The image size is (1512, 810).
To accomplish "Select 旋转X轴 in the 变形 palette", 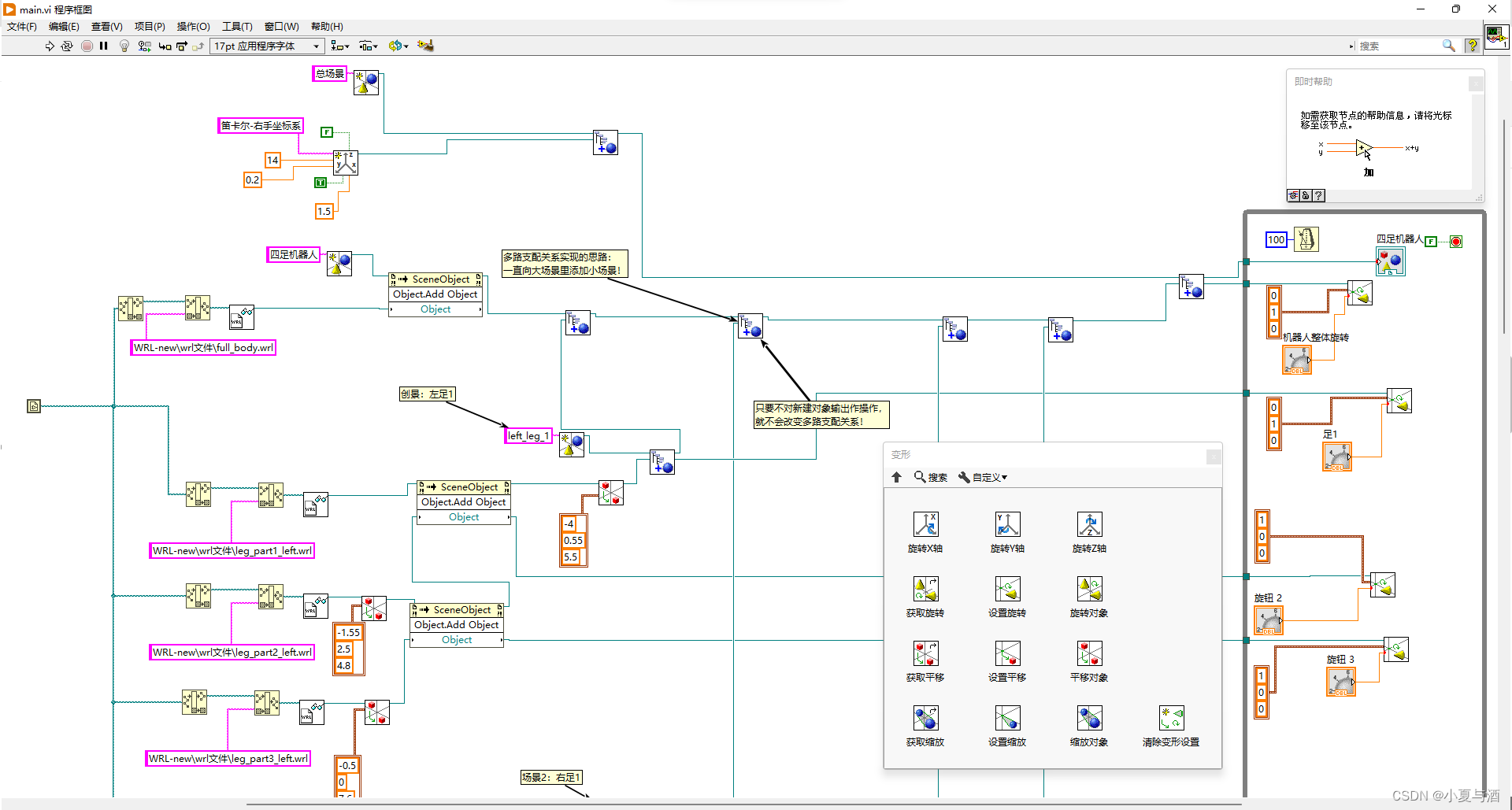I will point(925,531).
